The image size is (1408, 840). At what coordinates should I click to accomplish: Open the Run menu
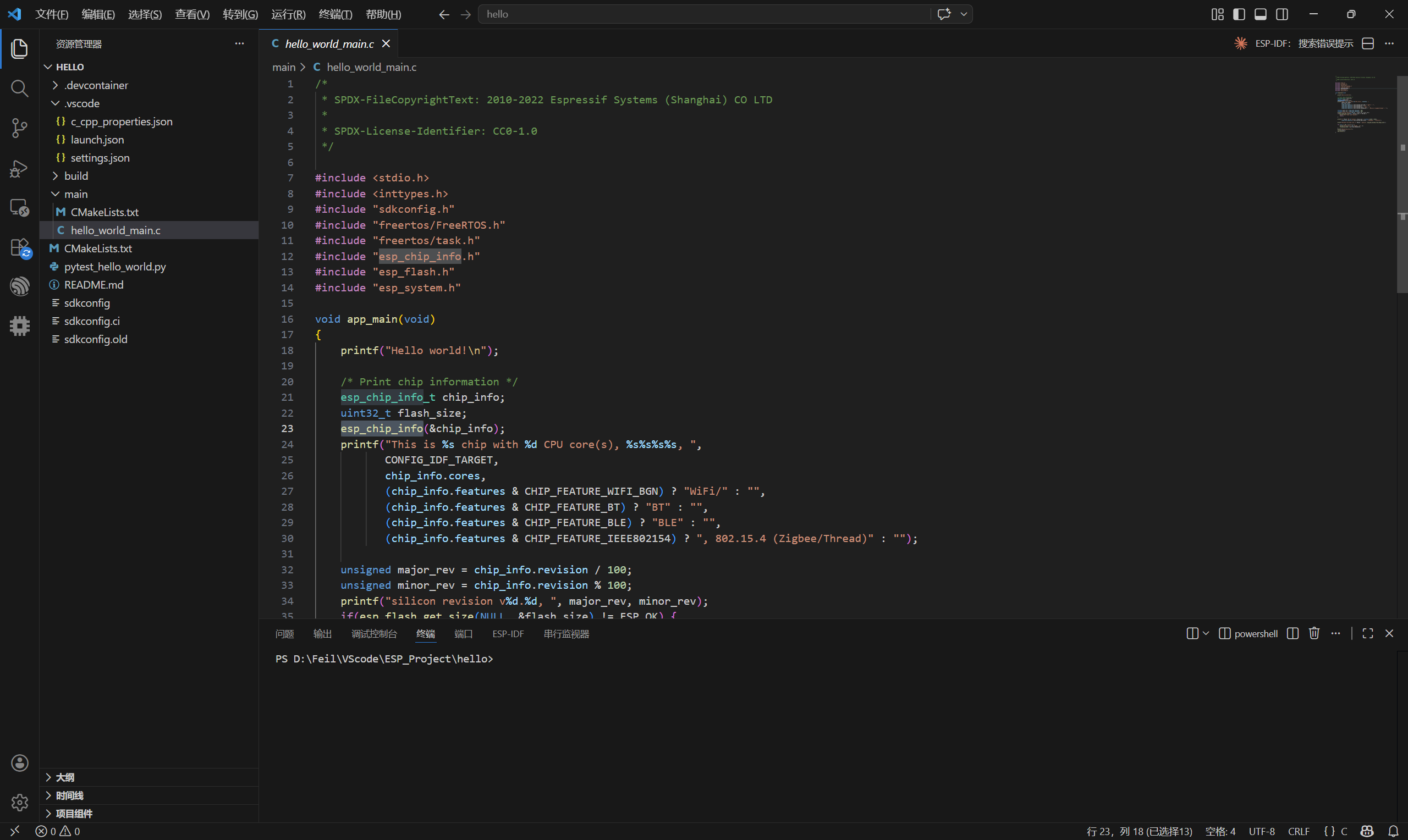(288, 14)
